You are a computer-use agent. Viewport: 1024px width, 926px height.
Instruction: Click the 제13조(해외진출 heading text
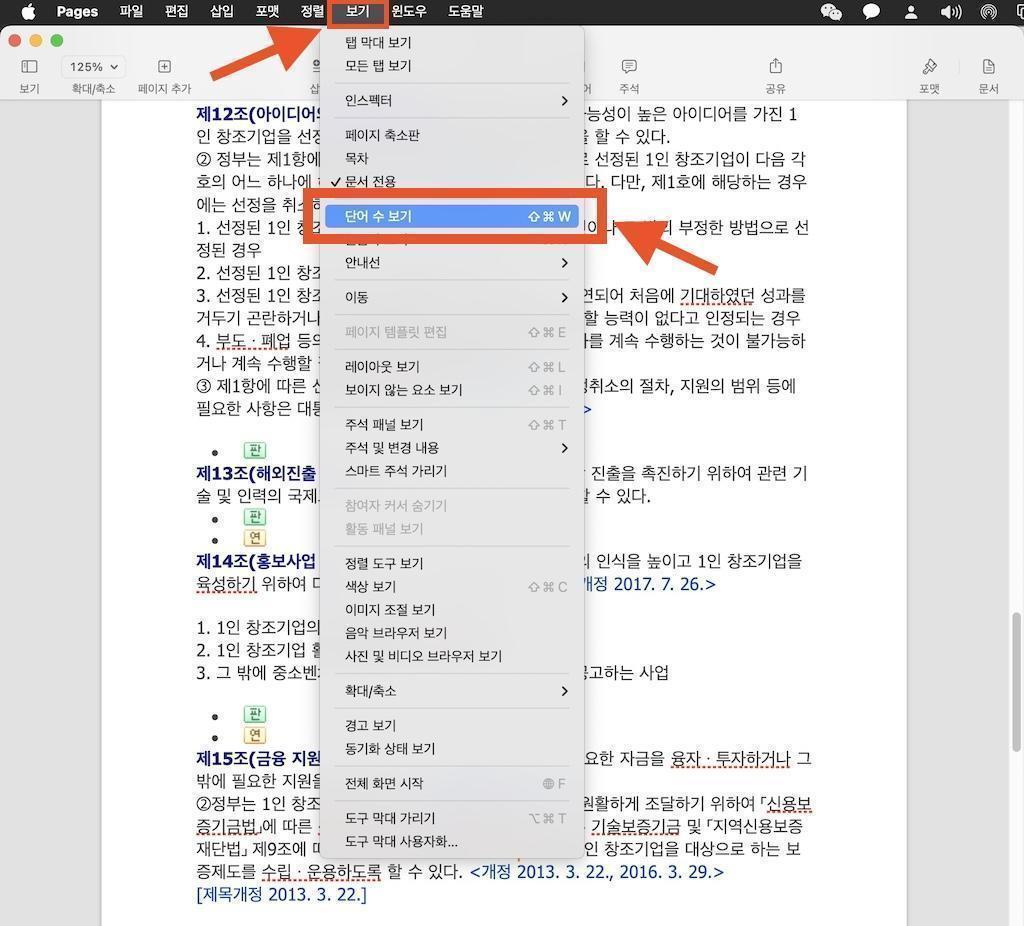257,473
